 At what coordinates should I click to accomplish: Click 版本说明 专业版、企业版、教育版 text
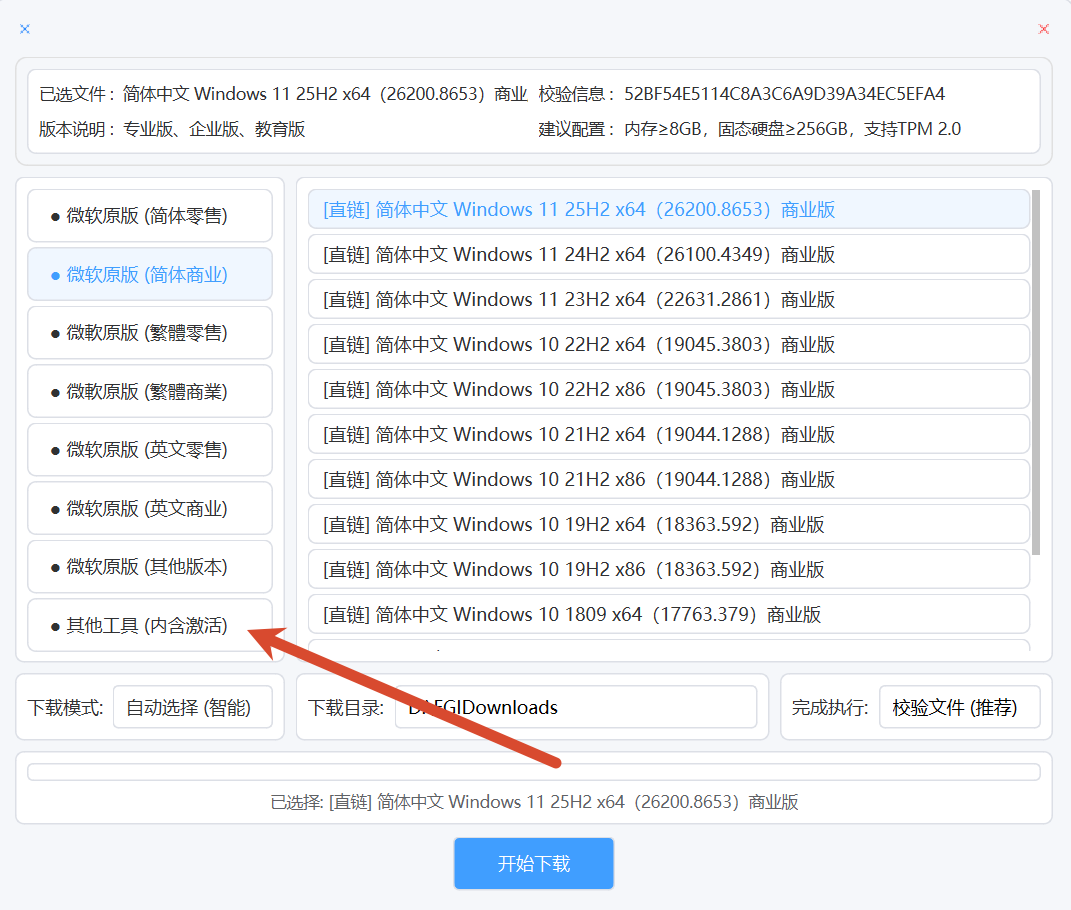tap(171, 129)
